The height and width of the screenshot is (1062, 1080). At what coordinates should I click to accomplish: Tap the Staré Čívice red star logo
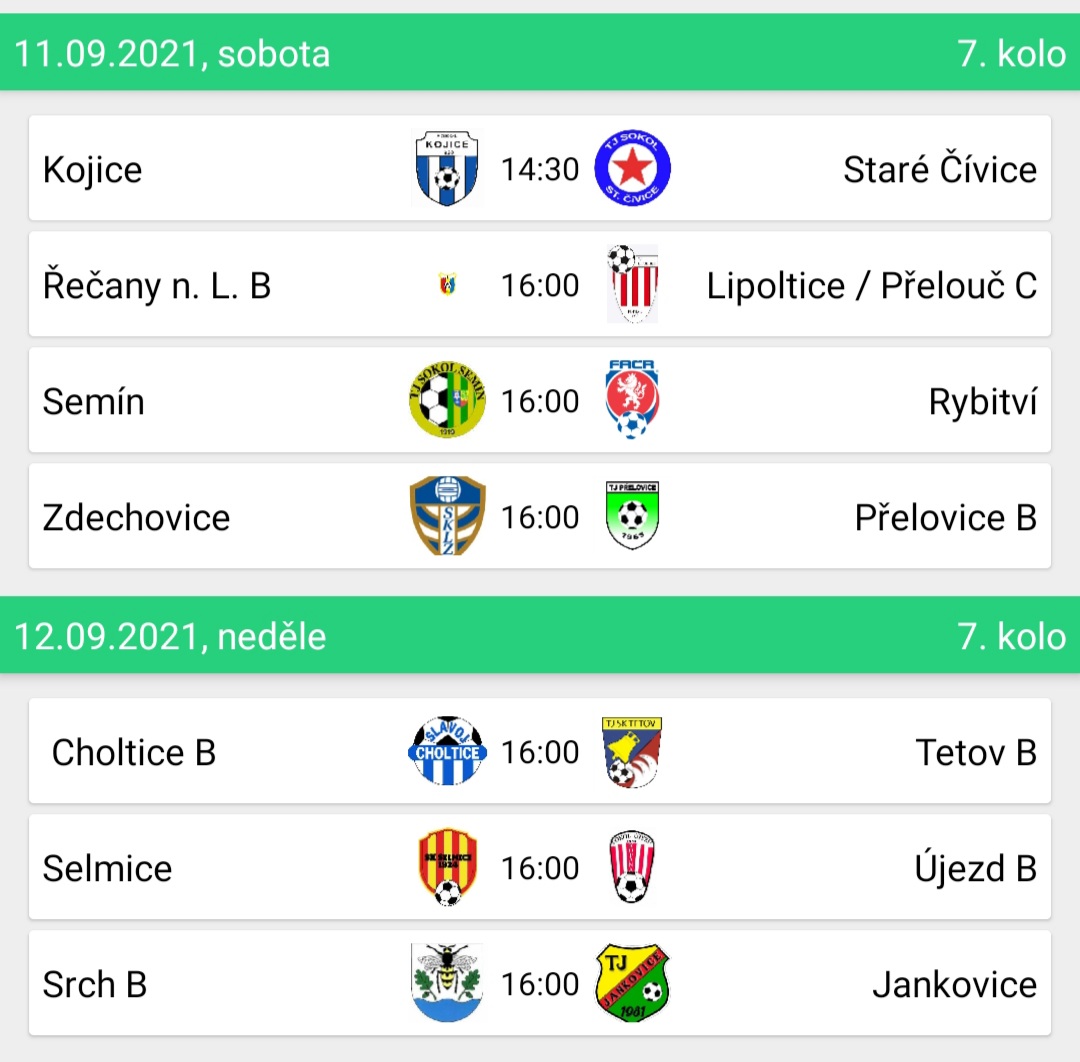point(632,168)
